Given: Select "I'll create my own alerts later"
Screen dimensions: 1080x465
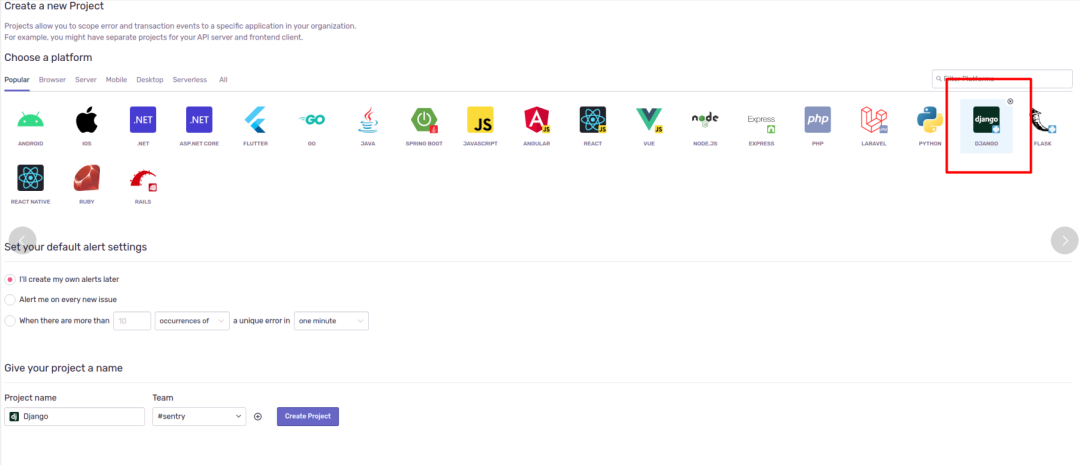Looking at the screenshot, I should (10, 279).
